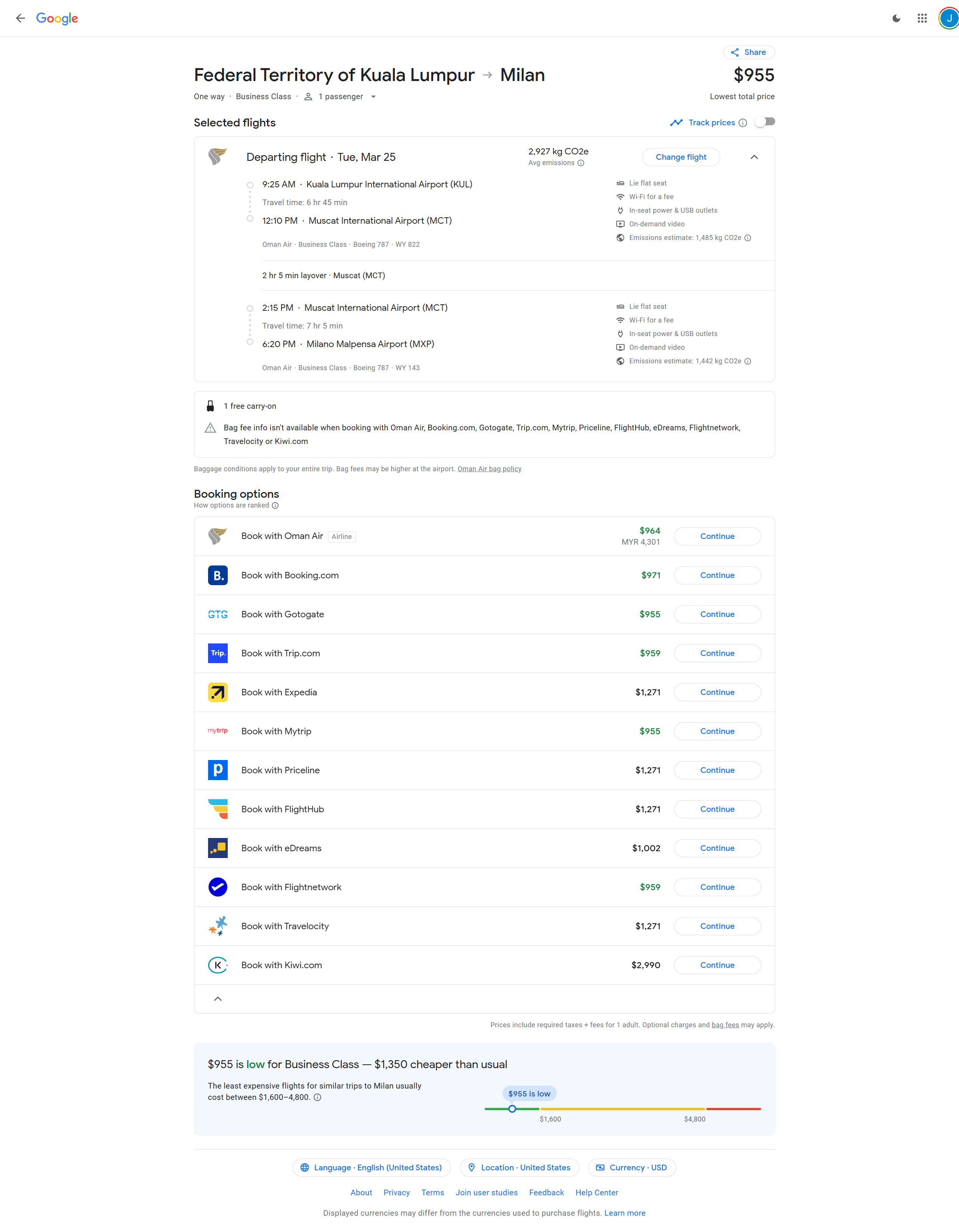Toggle dark mode moon icon
The height and width of the screenshot is (1232, 959).
tap(896, 18)
